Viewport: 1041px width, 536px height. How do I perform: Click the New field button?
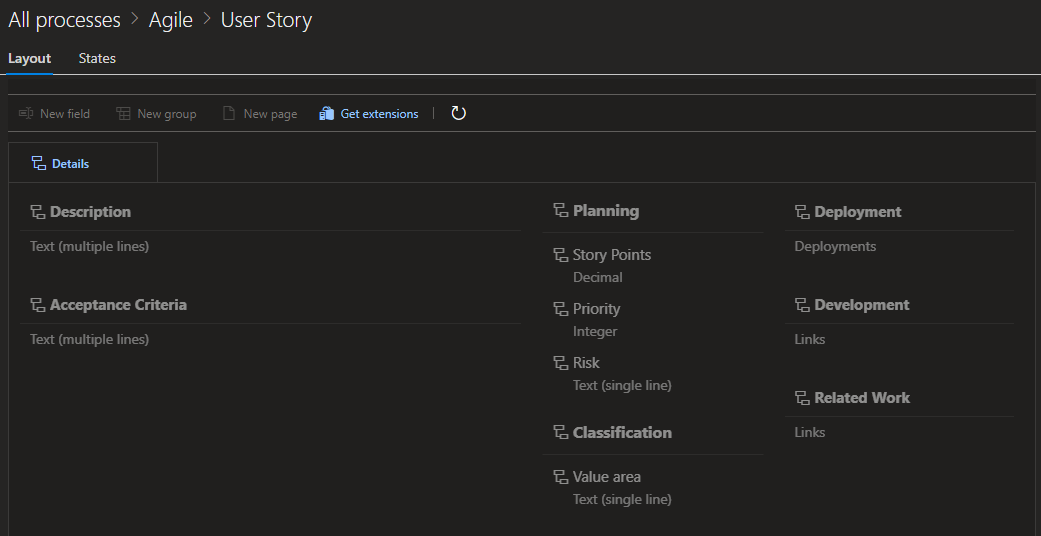(x=54, y=114)
